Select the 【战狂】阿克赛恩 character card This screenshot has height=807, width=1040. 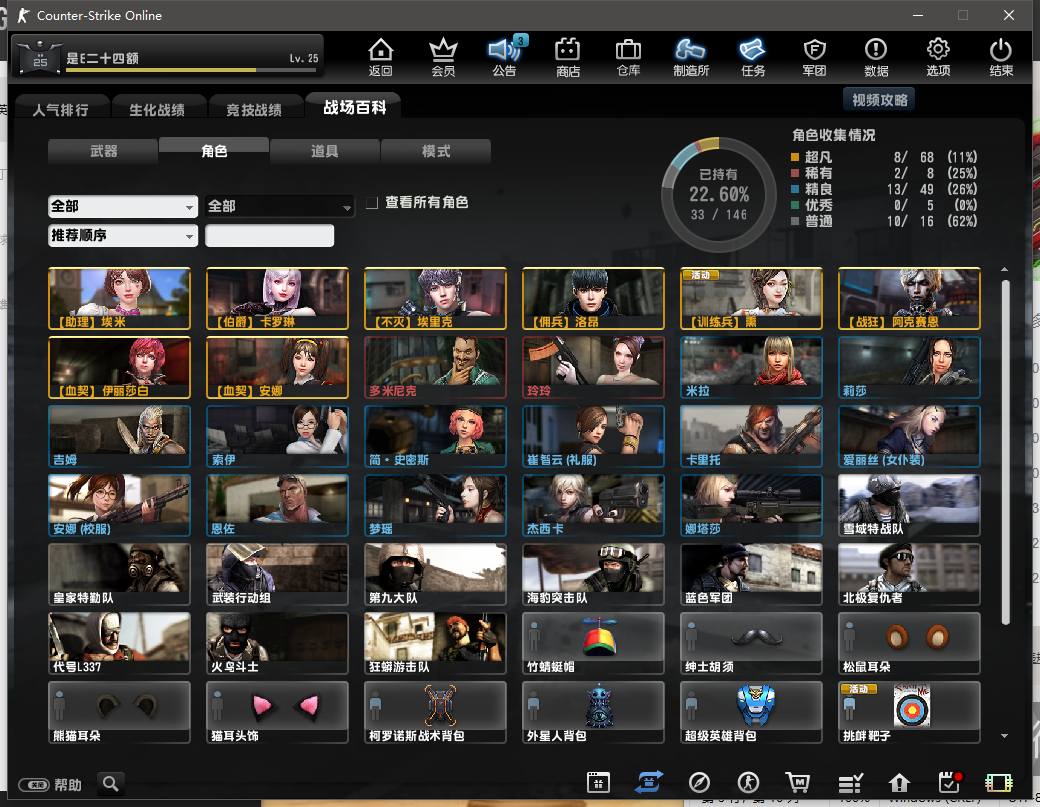point(909,298)
